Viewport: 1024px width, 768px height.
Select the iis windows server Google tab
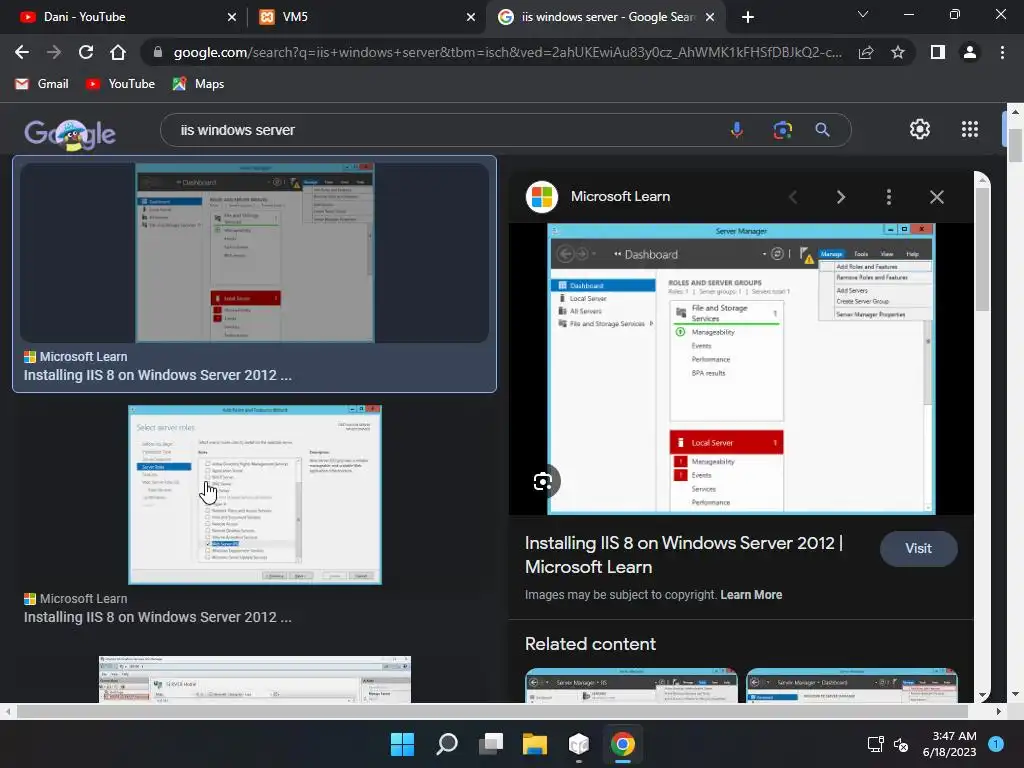(604, 17)
